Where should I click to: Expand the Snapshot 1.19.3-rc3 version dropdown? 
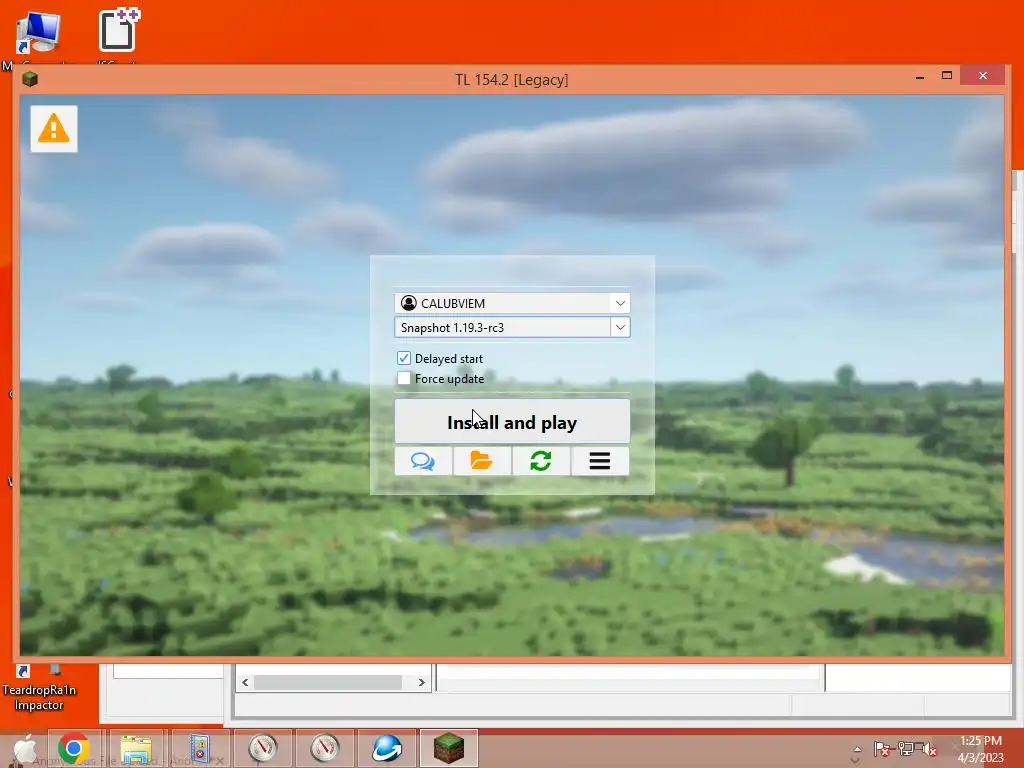click(620, 327)
